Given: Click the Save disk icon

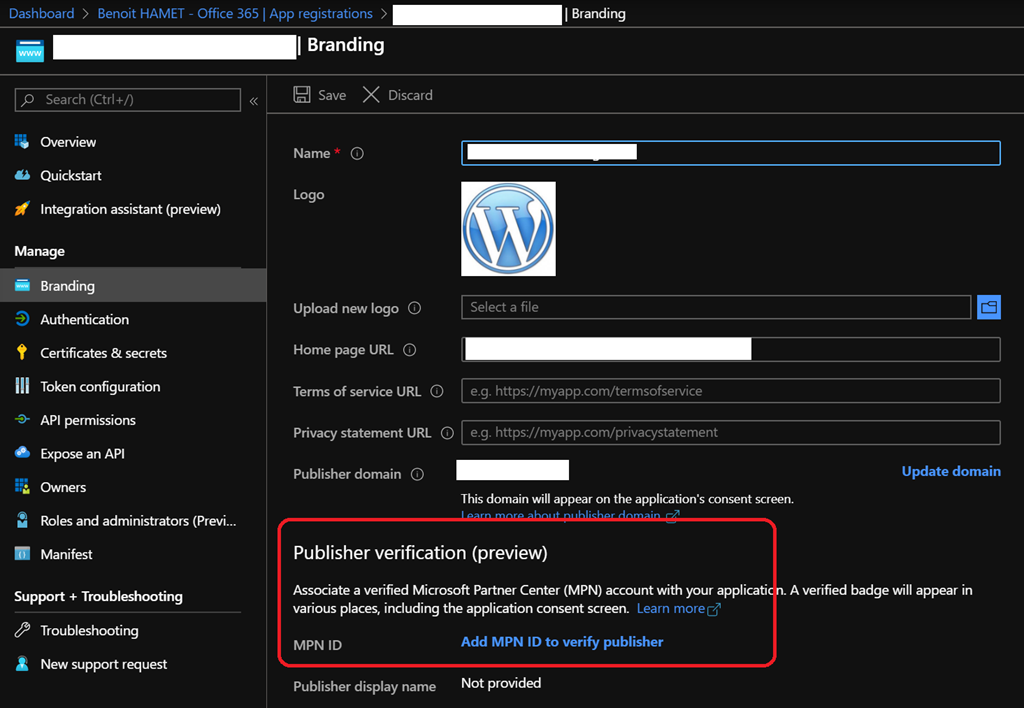Looking at the screenshot, I should (x=301, y=95).
